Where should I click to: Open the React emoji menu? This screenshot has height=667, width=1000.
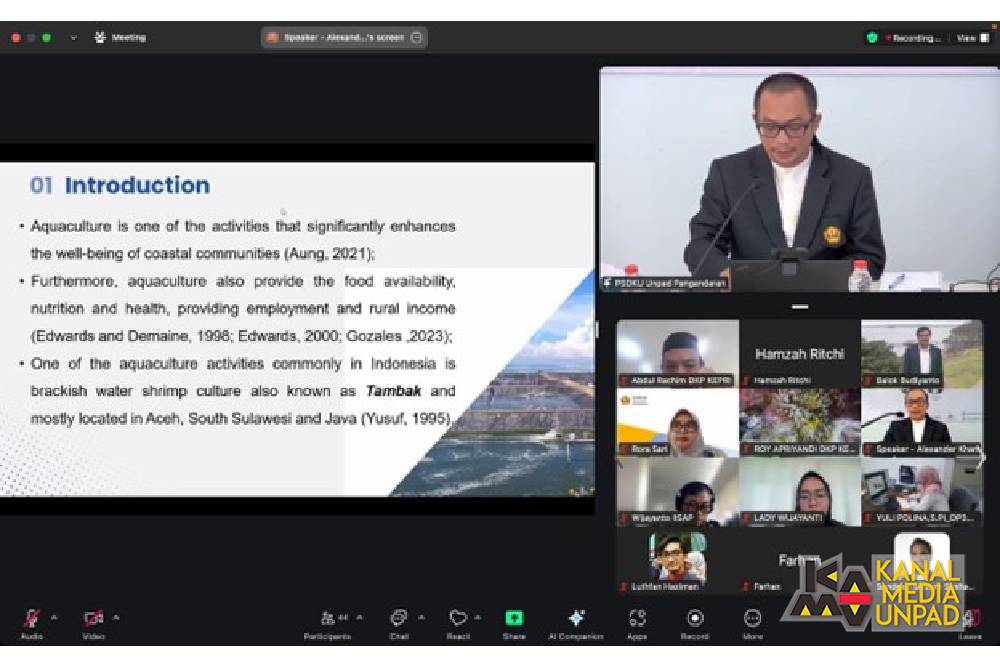pos(458,619)
